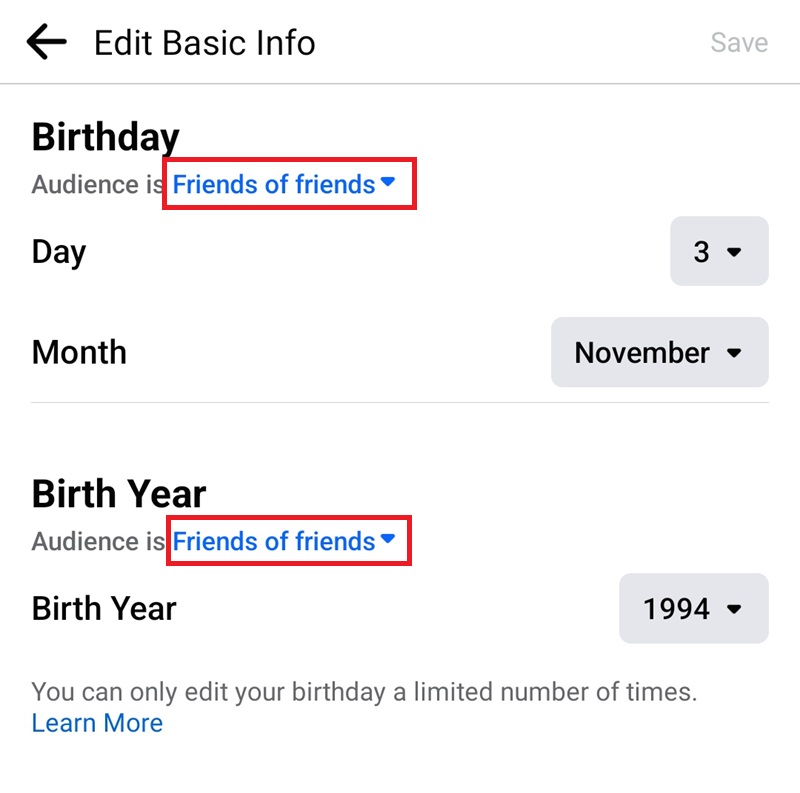Click the down arrow in the November selector
This screenshot has width=800, height=793.
click(735, 353)
